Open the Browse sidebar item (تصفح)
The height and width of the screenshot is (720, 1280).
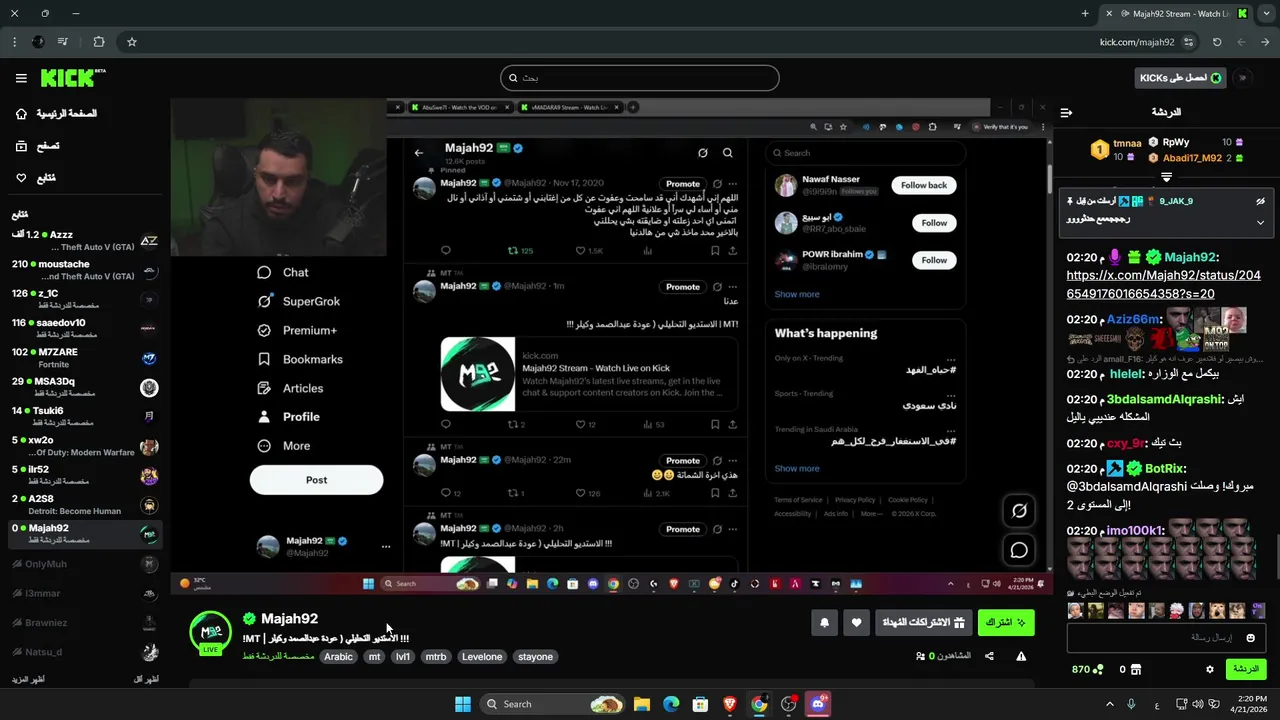[37, 146]
